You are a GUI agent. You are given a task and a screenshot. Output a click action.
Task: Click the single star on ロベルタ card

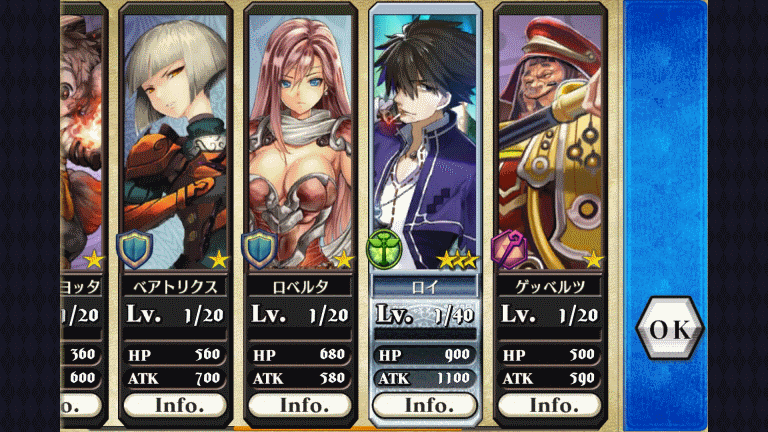click(x=343, y=260)
